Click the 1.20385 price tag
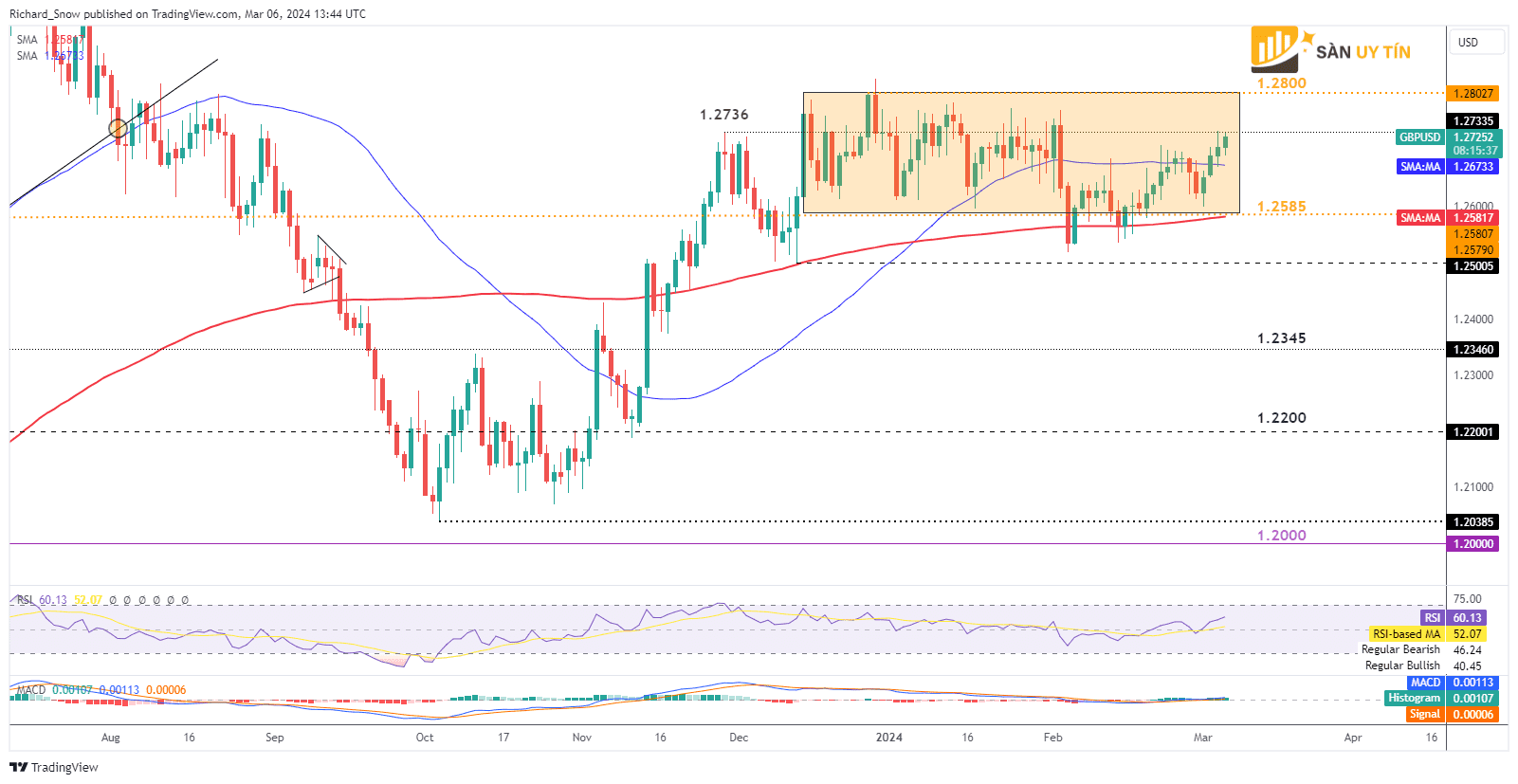1518x784 pixels. pyautogui.click(x=1473, y=521)
